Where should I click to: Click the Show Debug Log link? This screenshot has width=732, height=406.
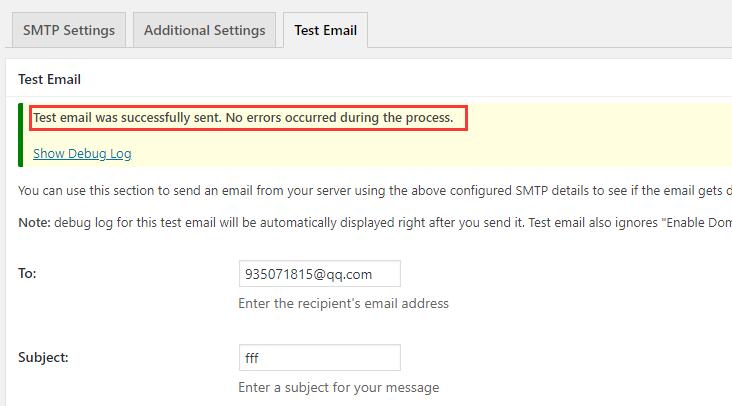82,154
